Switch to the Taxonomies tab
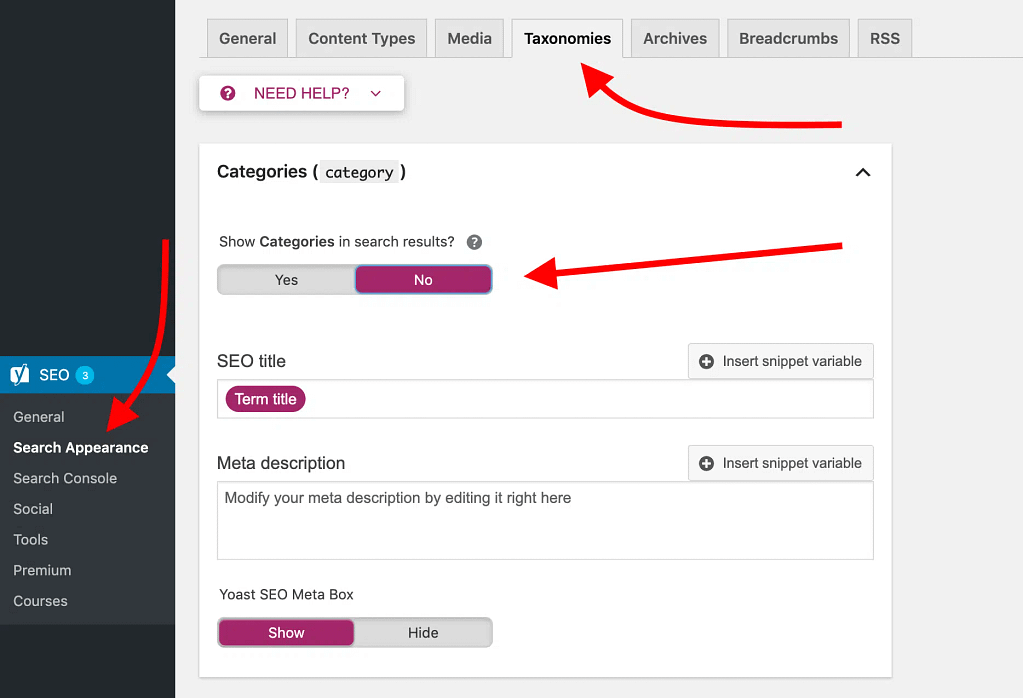Screen dimensions: 1023x698 pos(567,37)
